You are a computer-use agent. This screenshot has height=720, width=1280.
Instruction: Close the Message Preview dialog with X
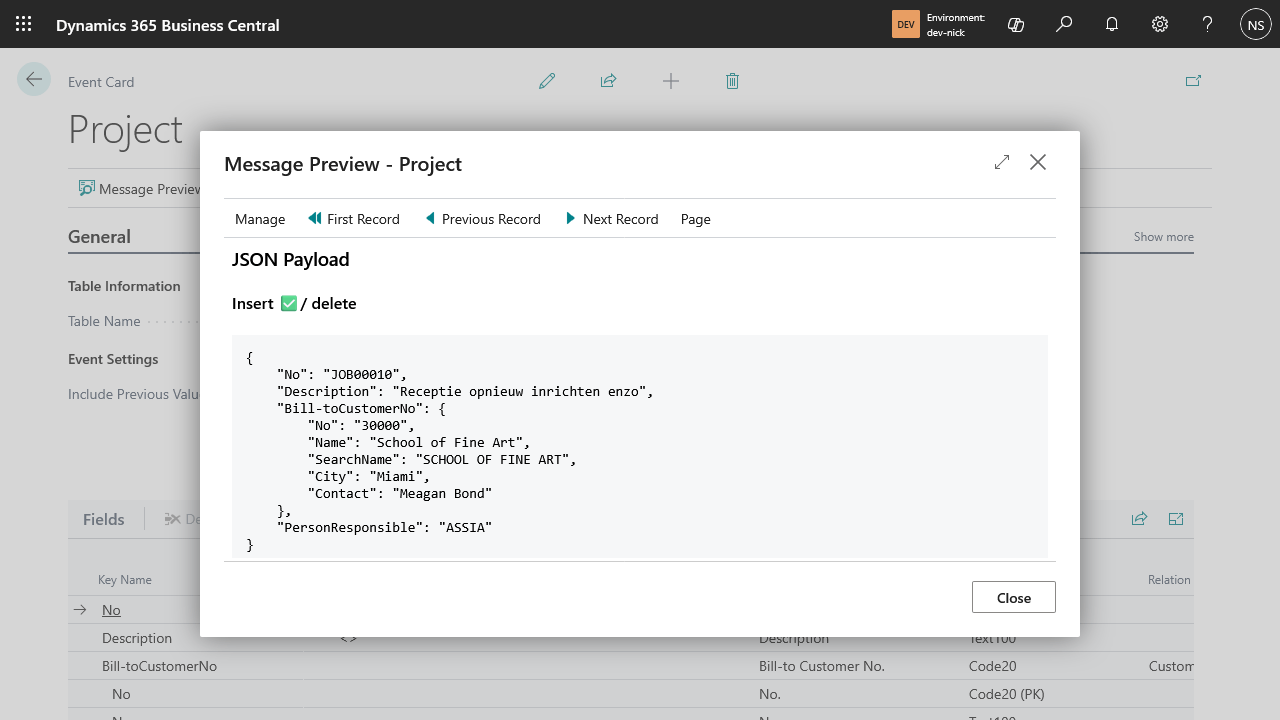1038,162
